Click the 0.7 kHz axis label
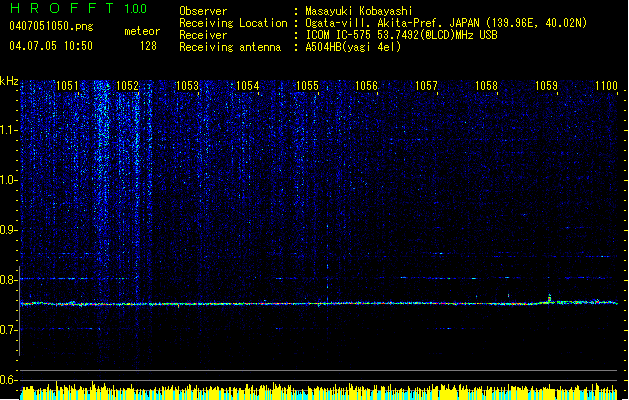The image size is (629, 400). [x=9, y=330]
